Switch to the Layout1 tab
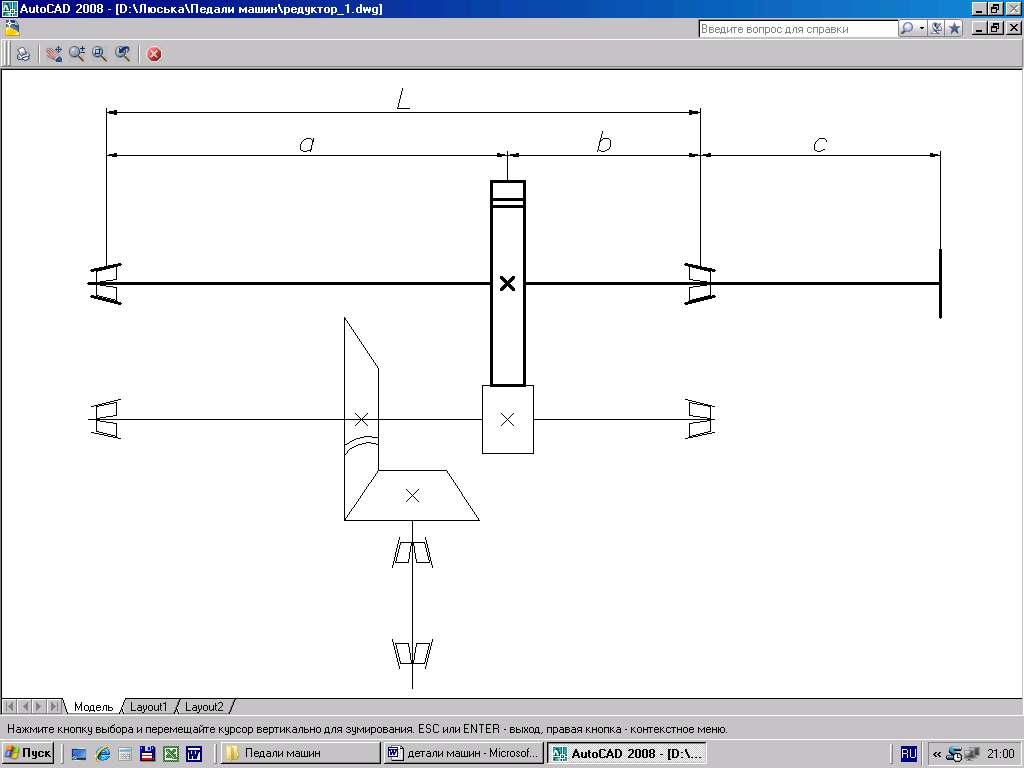 tap(148, 707)
